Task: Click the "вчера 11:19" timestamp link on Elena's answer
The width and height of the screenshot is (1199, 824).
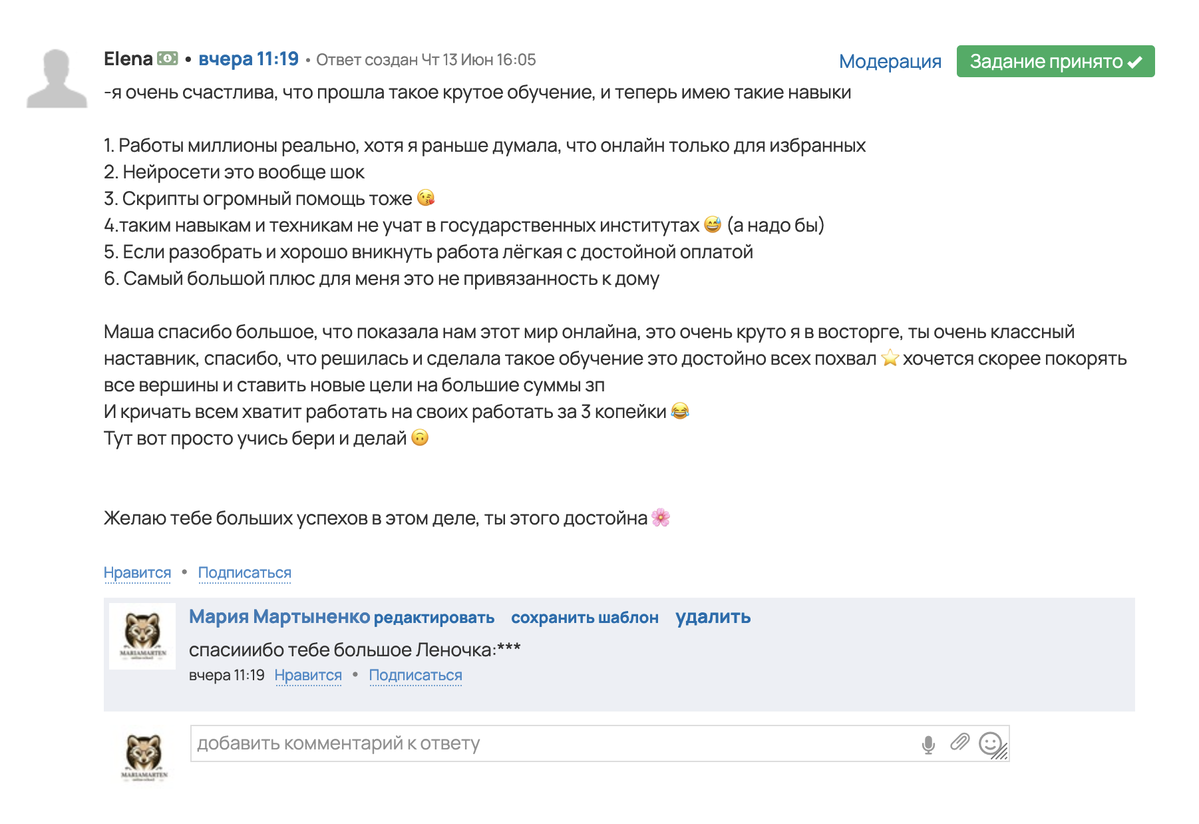Action: click(248, 59)
